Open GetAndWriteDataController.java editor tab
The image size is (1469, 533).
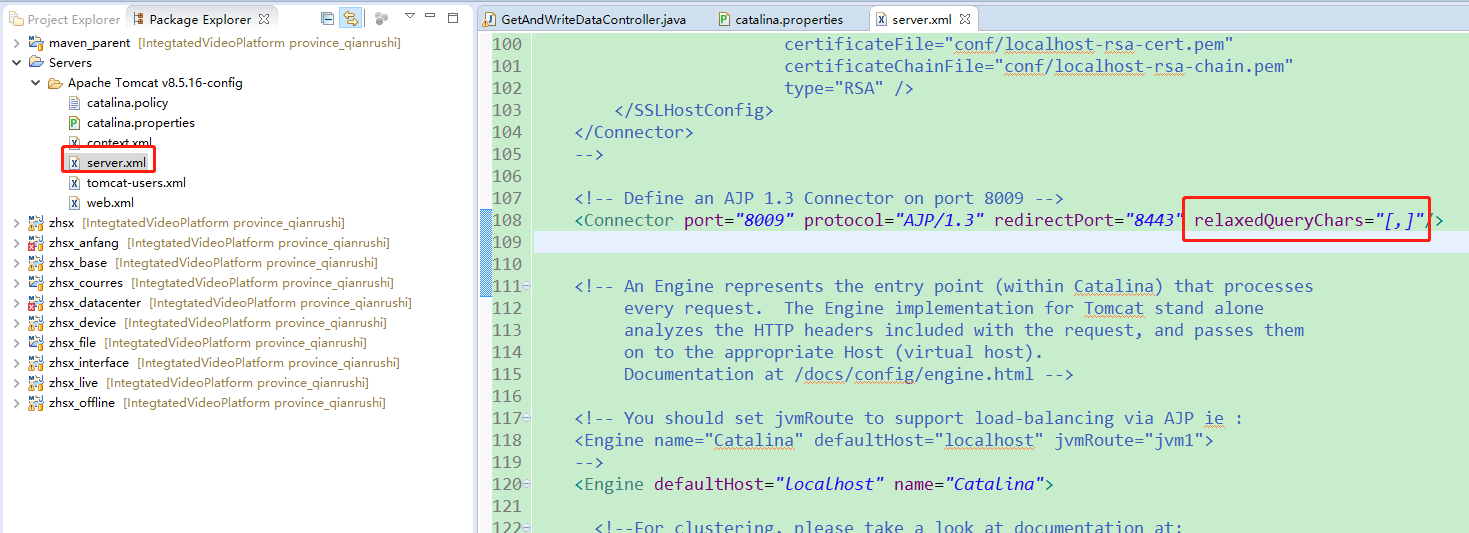(x=584, y=19)
